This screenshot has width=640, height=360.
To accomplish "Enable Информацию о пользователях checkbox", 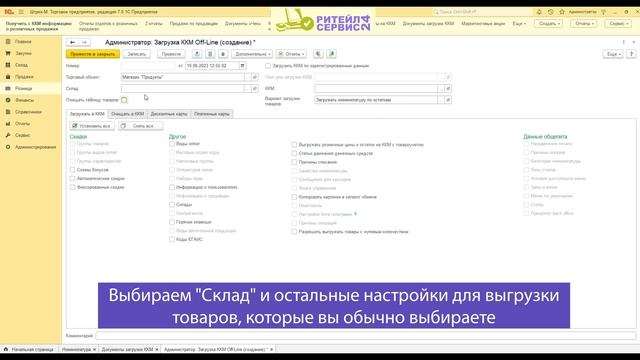I will 172,187.
